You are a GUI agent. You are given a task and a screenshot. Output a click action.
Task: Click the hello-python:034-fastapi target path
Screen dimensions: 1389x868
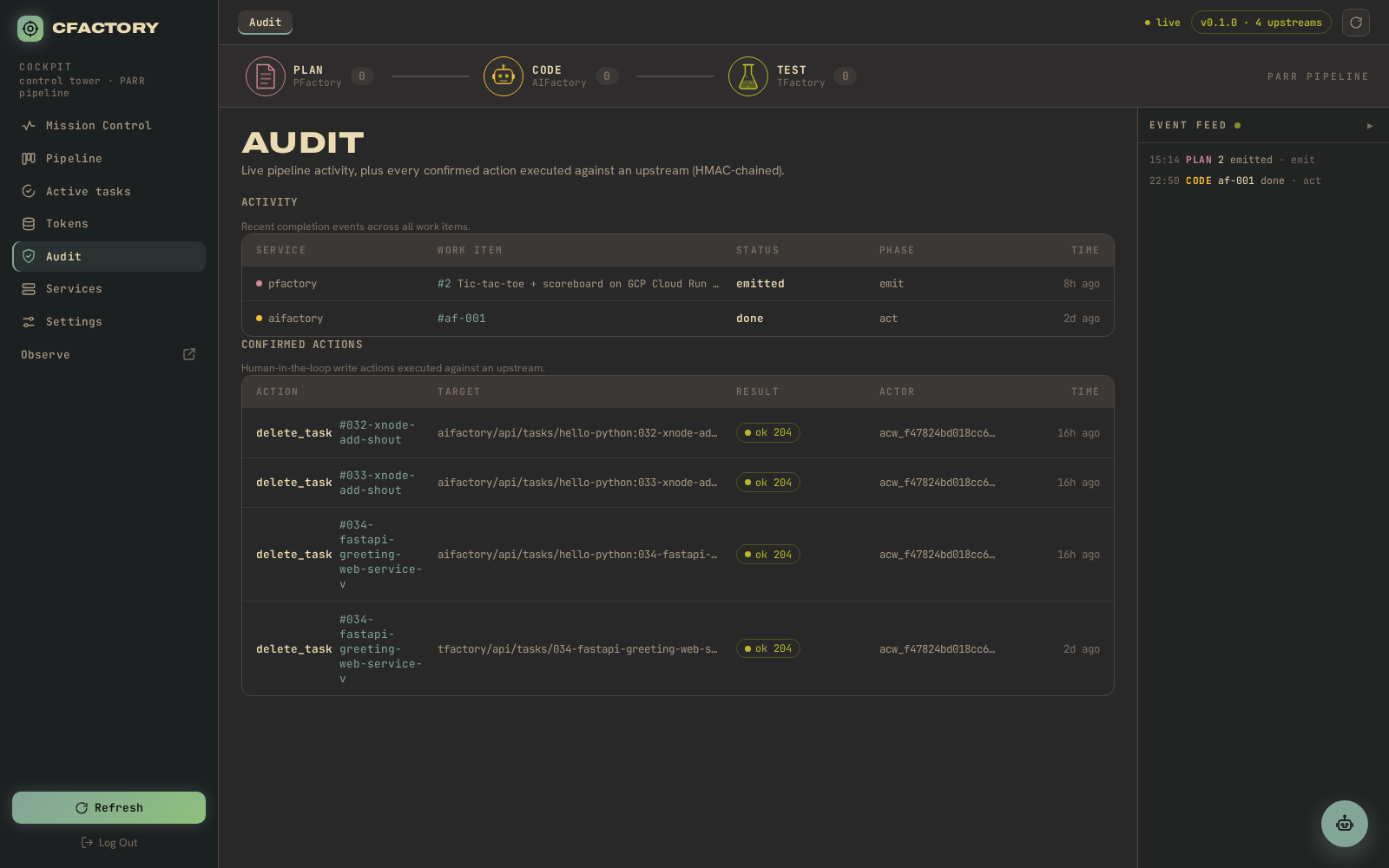[x=577, y=555]
